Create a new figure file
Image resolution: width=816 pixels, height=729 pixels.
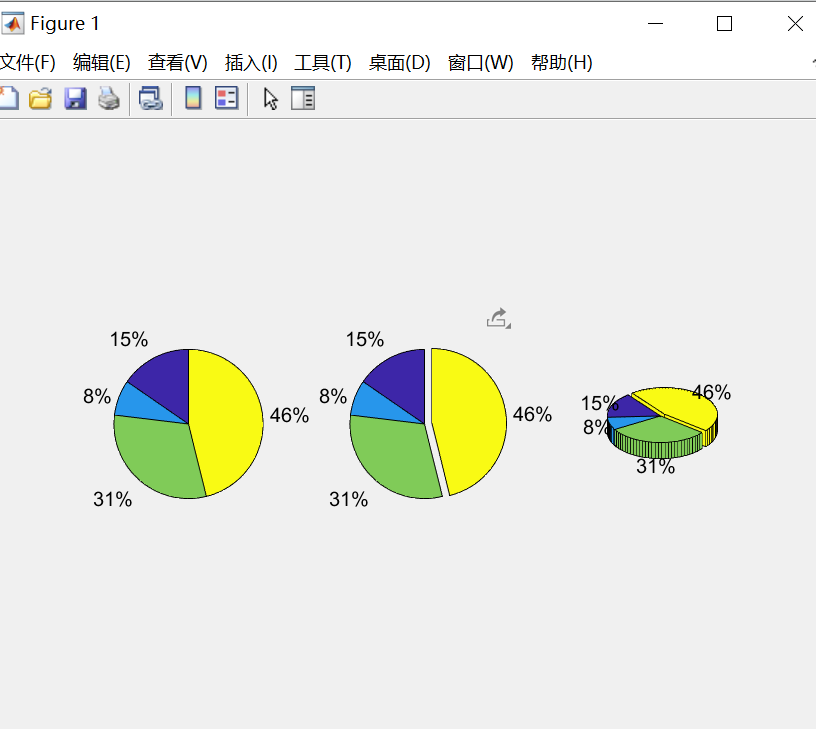tap(8, 98)
